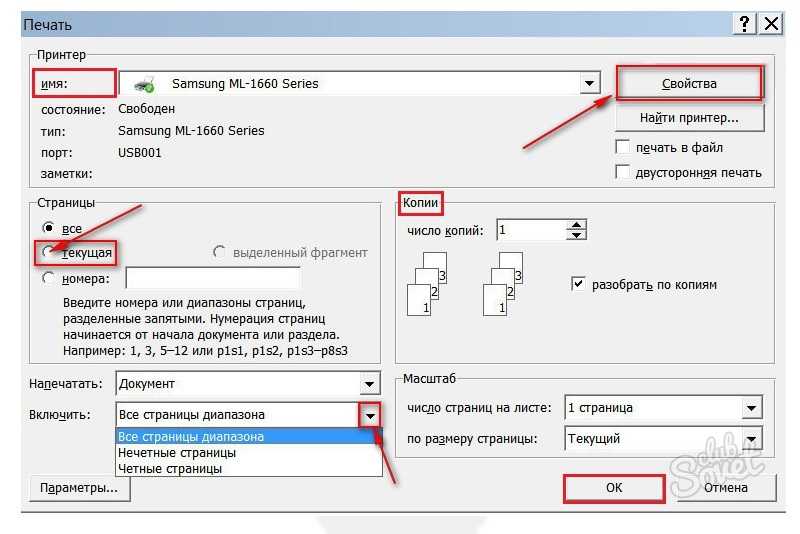
Task: Confirm printing with the OK button
Action: [x=614, y=488]
